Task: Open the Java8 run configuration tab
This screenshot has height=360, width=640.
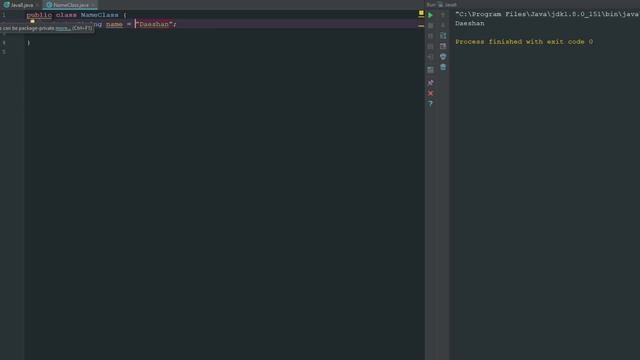Action: 448,5
